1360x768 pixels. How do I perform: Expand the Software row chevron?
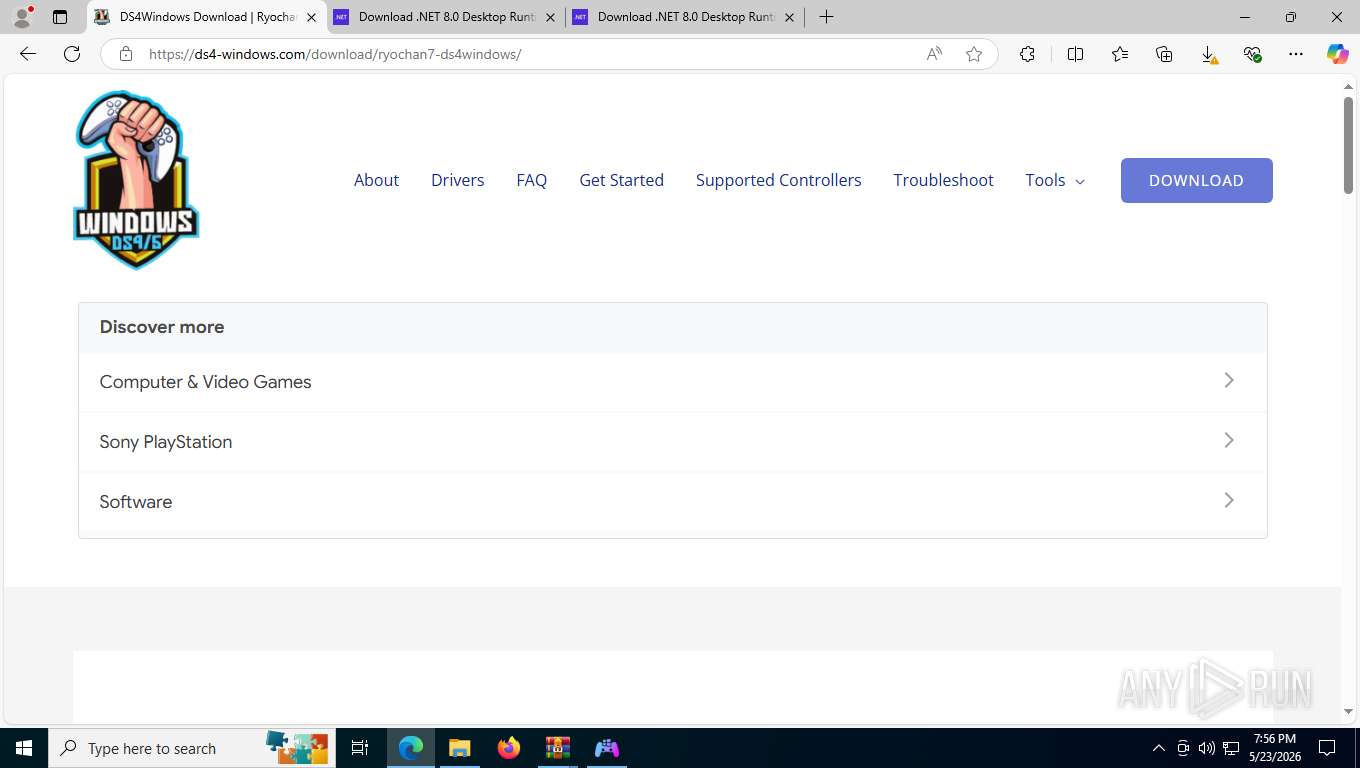[x=1229, y=500]
